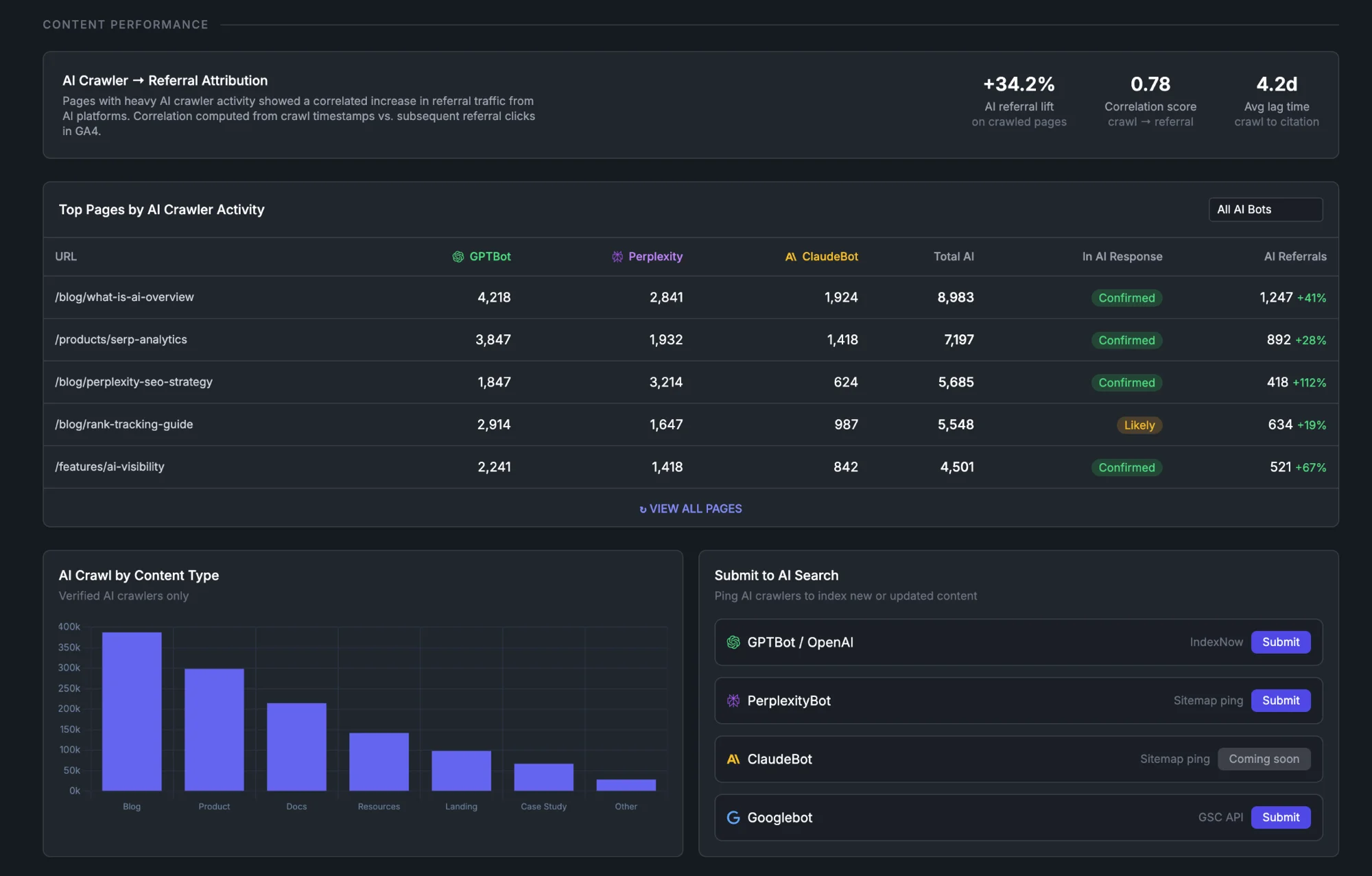Select the /products/serp-analytics row

(121, 339)
